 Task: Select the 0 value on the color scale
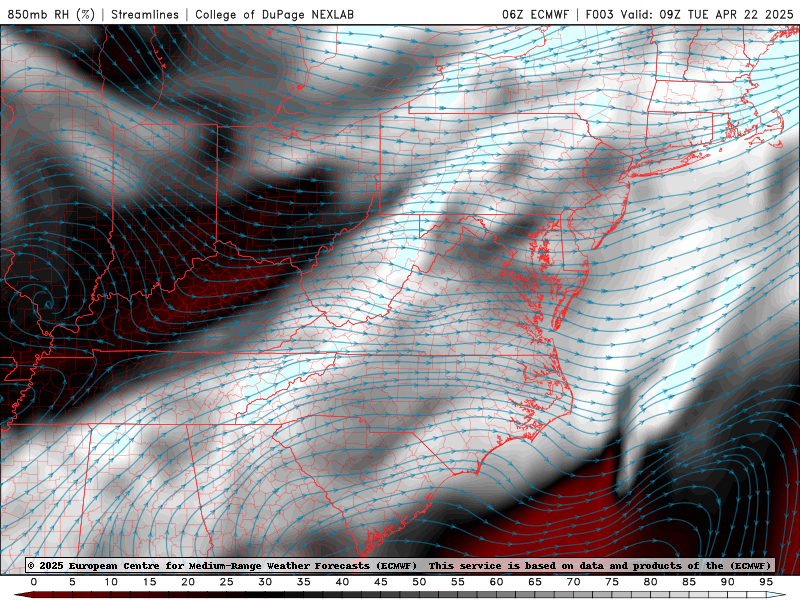click(34, 582)
